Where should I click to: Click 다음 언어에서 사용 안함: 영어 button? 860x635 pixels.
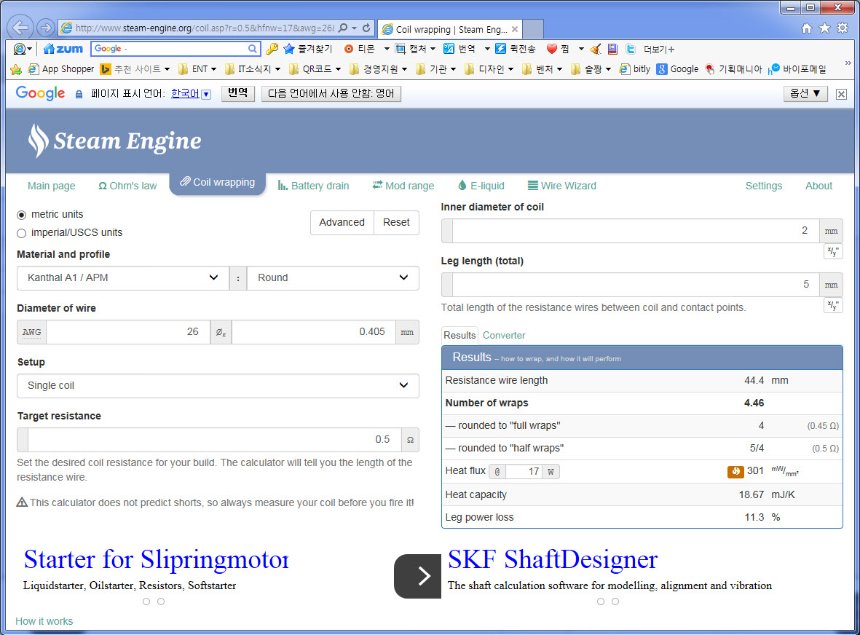(x=331, y=94)
